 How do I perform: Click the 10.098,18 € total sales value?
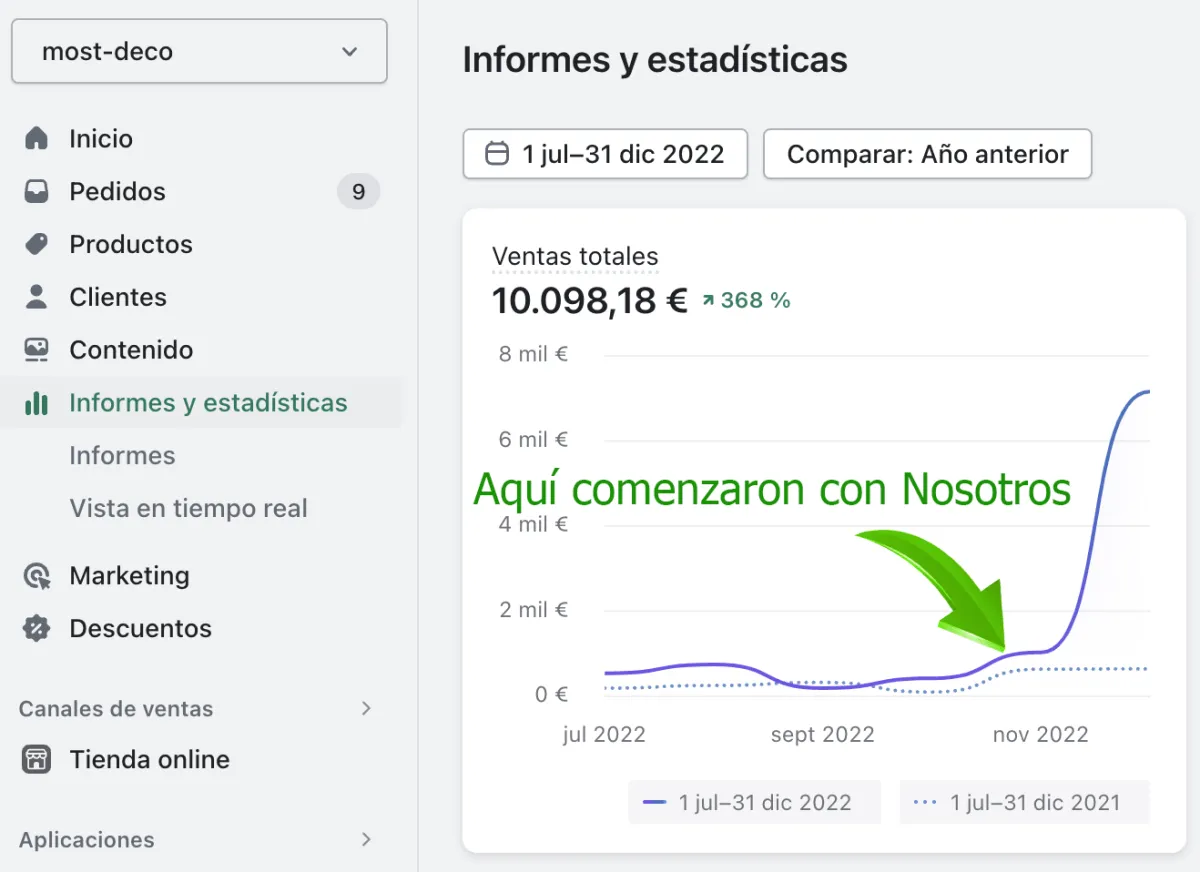click(x=590, y=300)
